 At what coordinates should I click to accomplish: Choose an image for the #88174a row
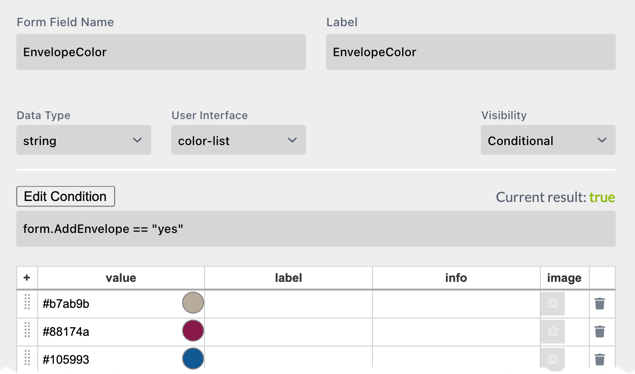click(553, 332)
